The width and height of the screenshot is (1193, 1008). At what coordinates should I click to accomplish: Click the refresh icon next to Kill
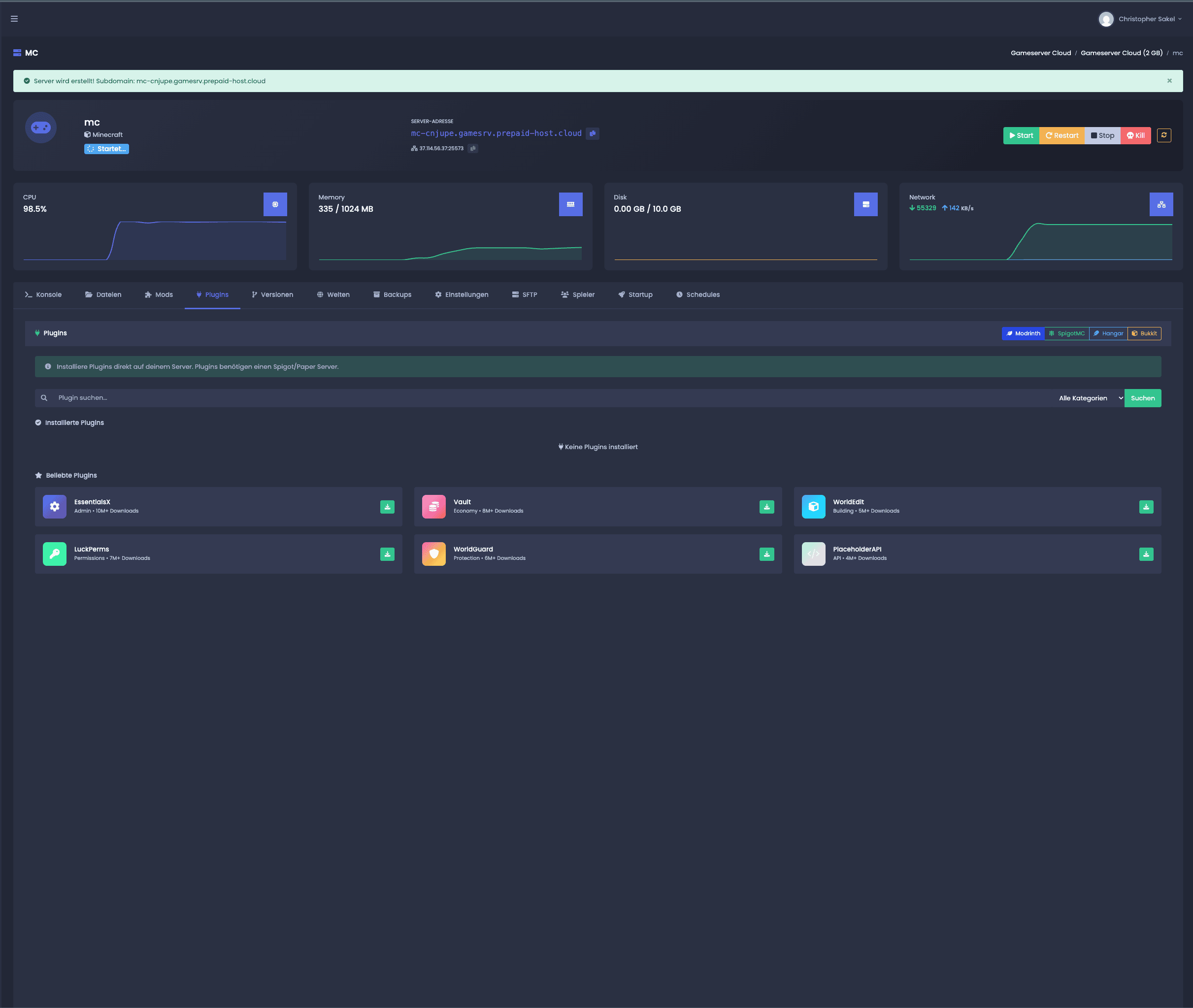tap(1164, 135)
